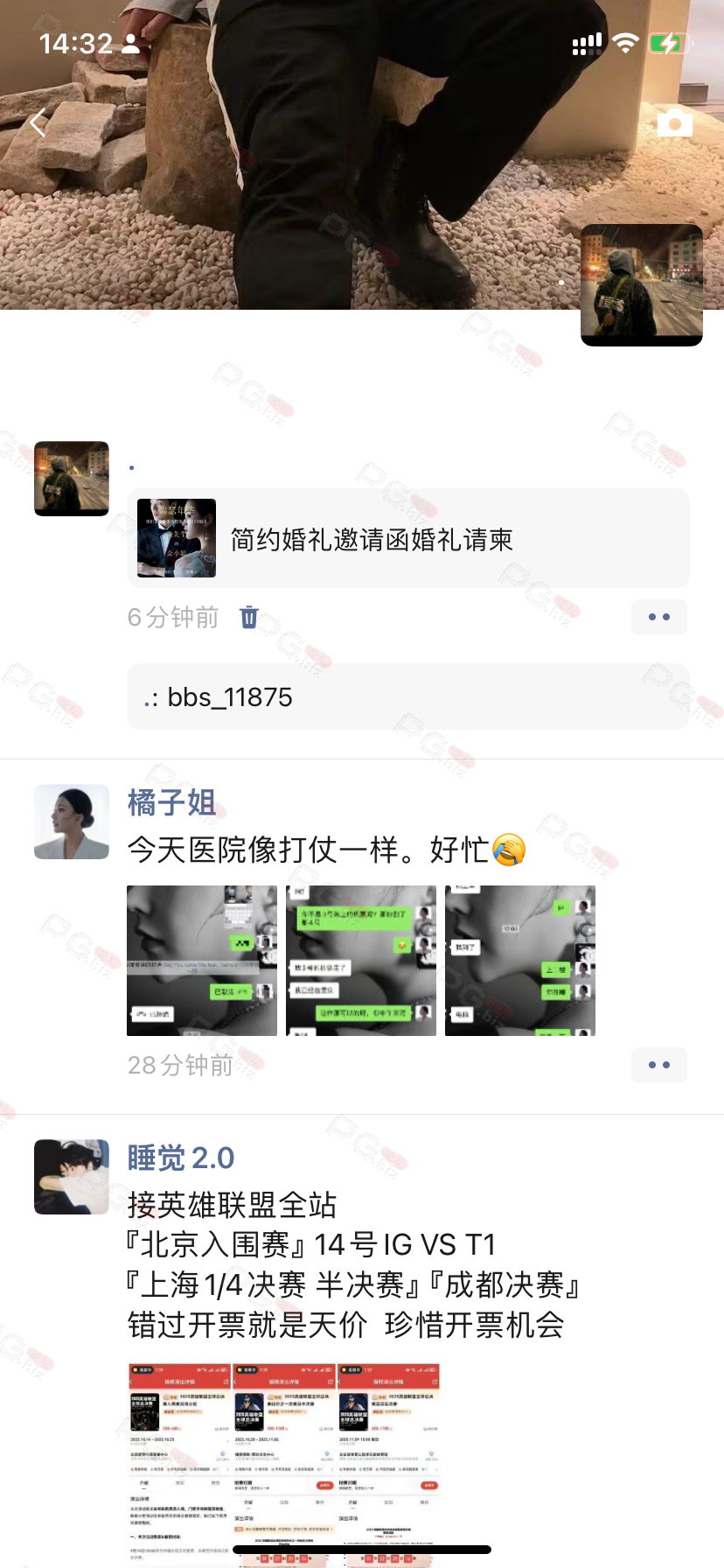Viewport: 724px width, 1568px height.
Task: View the third chat screenshot in the 橘子姐 post
Action: coord(520,961)
